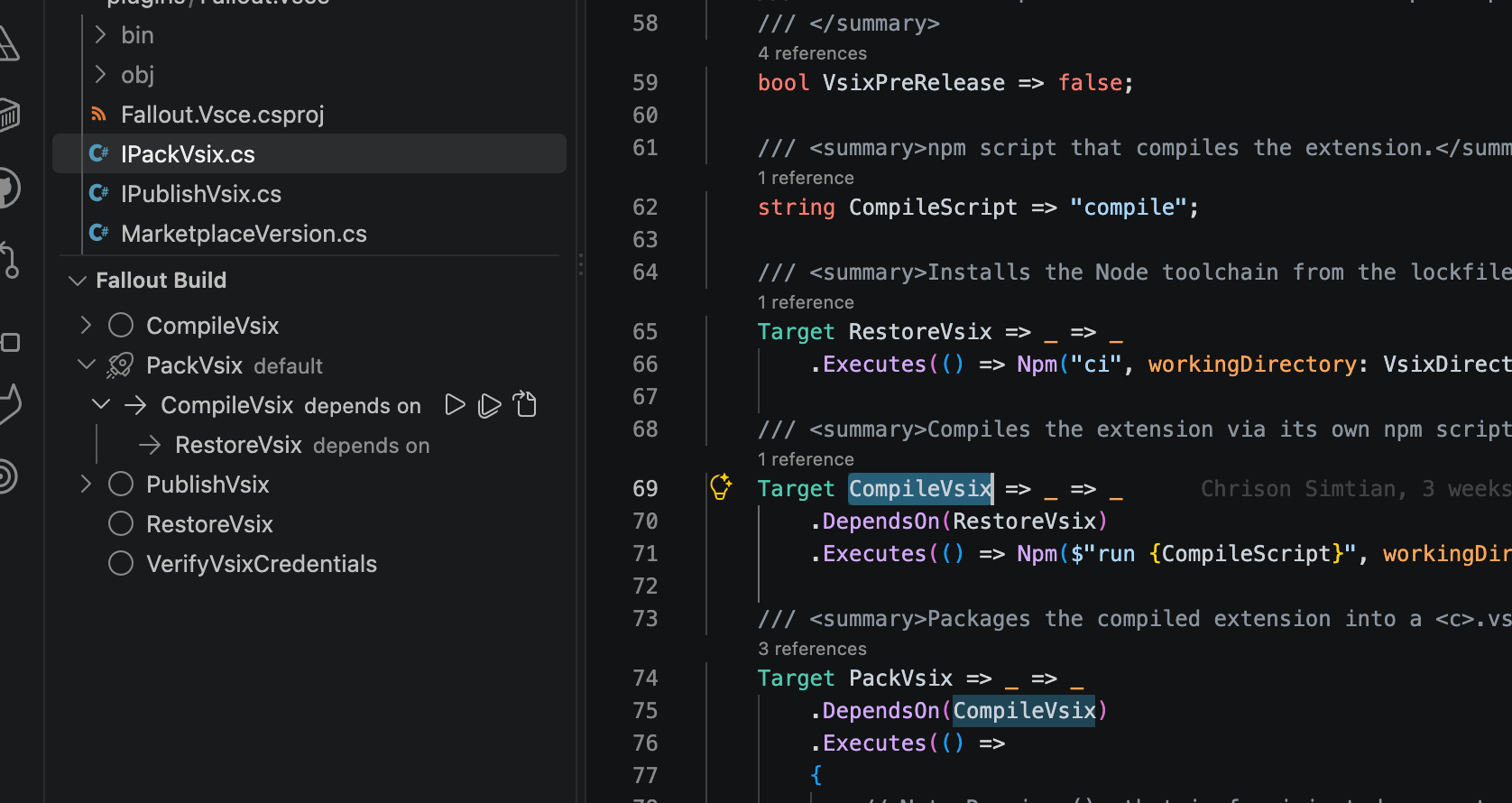The width and height of the screenshot is (1512, 803).
Task: Collapse the CompileVsix depends on node
Action: click(101, 404)
